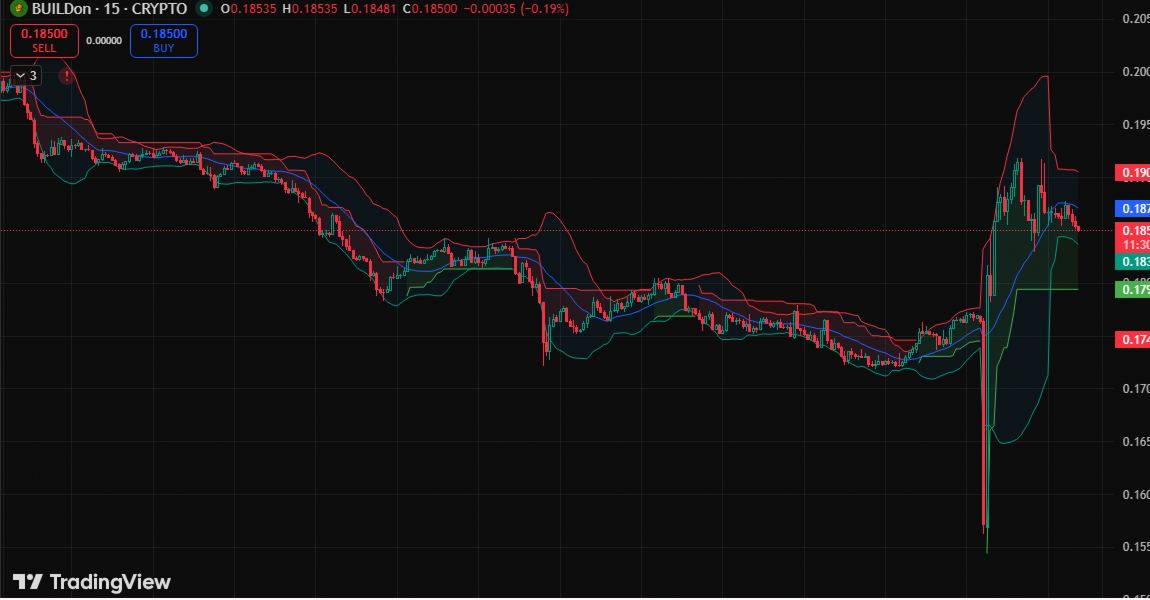Click the red 0.18500 SELL button
This screenshot has width=1150, height=600.
click(x=44, y=40)
